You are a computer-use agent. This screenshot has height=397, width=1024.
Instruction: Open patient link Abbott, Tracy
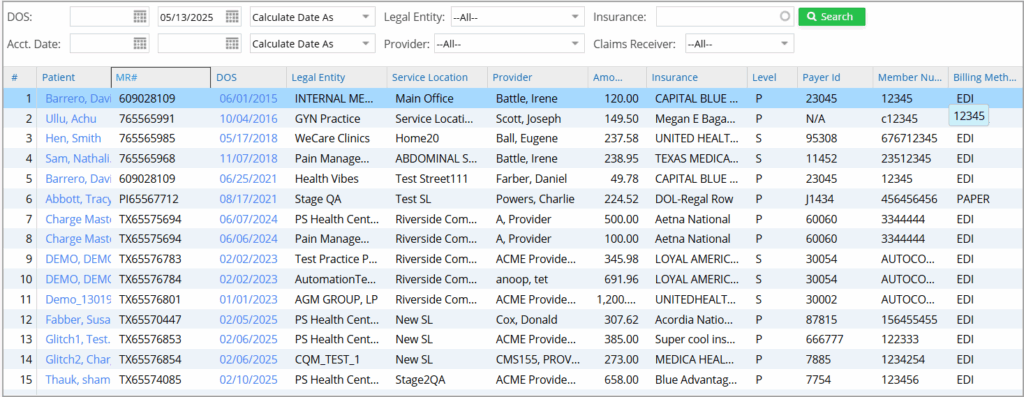click(x=78, y=198)
